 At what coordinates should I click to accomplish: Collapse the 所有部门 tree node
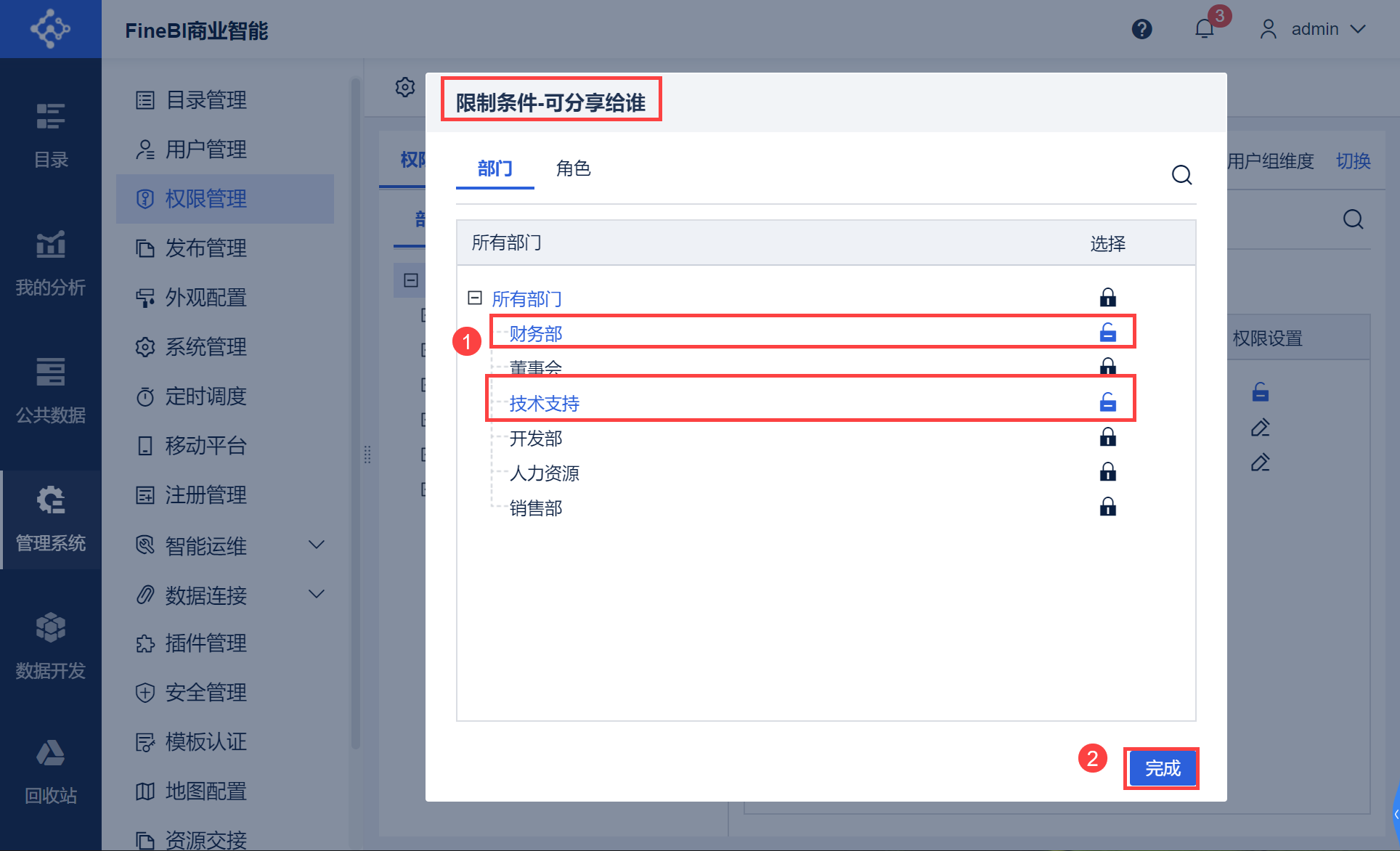point(475,298)
